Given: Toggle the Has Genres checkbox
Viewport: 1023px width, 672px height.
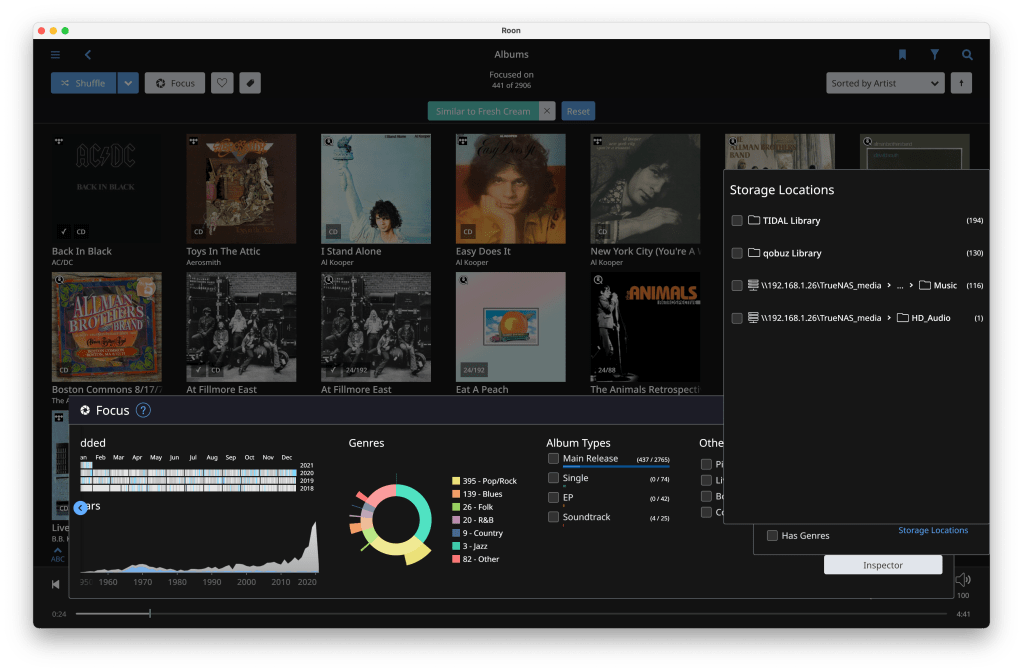Looking at the screenshot, I should 772,536.
